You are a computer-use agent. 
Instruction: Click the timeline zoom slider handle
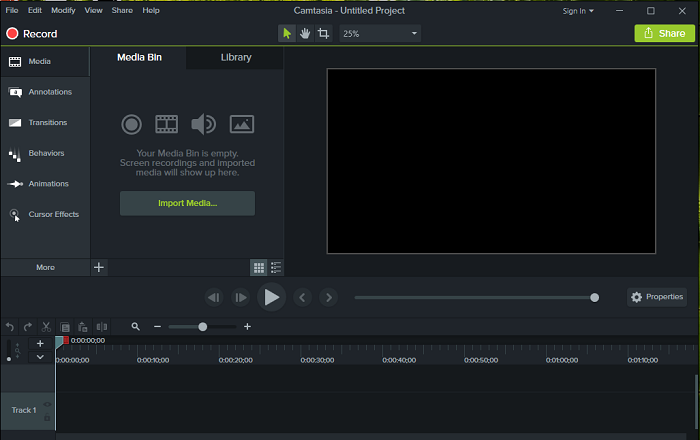(203, 327)
